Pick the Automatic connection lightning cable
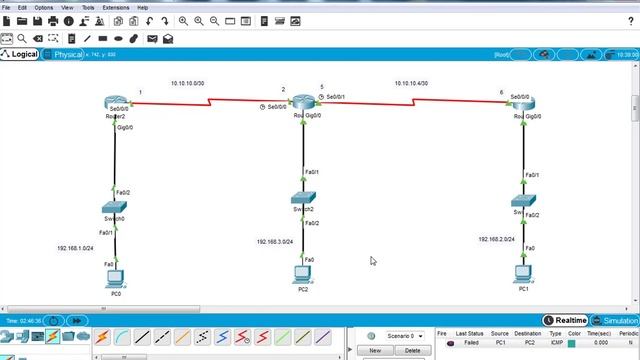The image size is (640, 360). coord(102,337)
